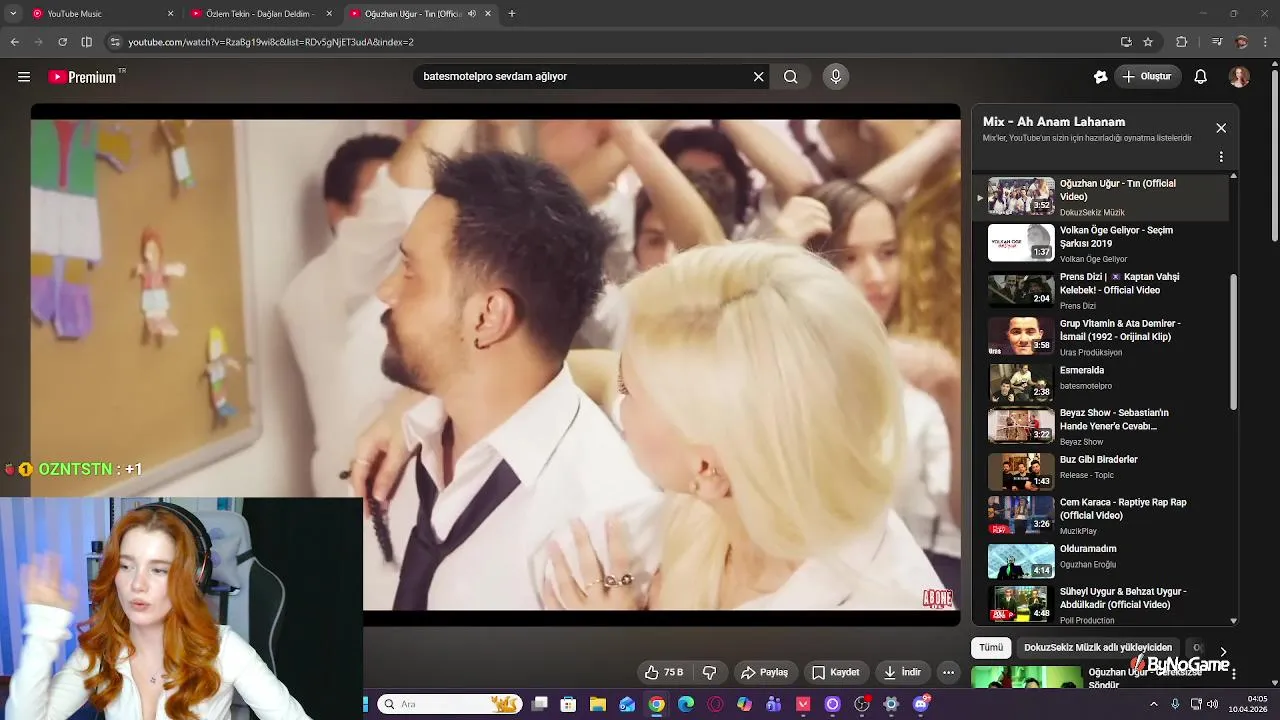Play Süheyl Uygur & Behzat Uygur - Abdülkadir
The height and width of the screenshot is (720, 1280).
[1100, 605]
